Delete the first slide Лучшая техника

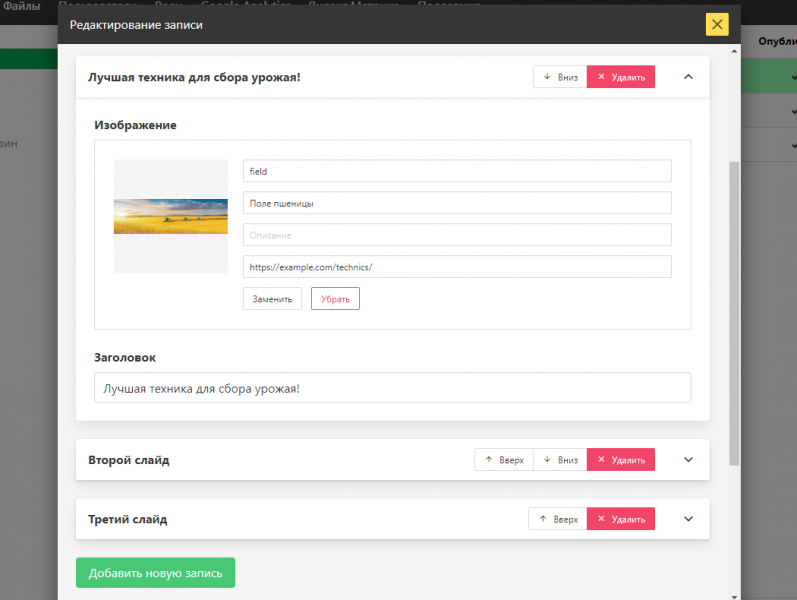pyautogui.click(x=621, y=77)
